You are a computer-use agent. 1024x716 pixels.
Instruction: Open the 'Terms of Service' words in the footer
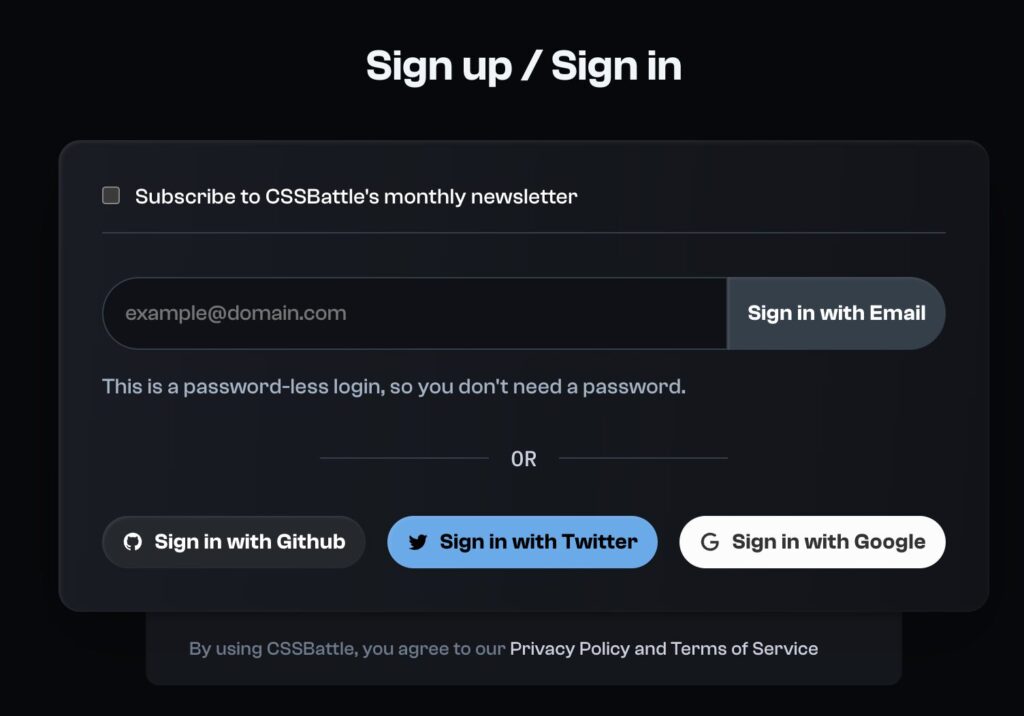point(744,649)
